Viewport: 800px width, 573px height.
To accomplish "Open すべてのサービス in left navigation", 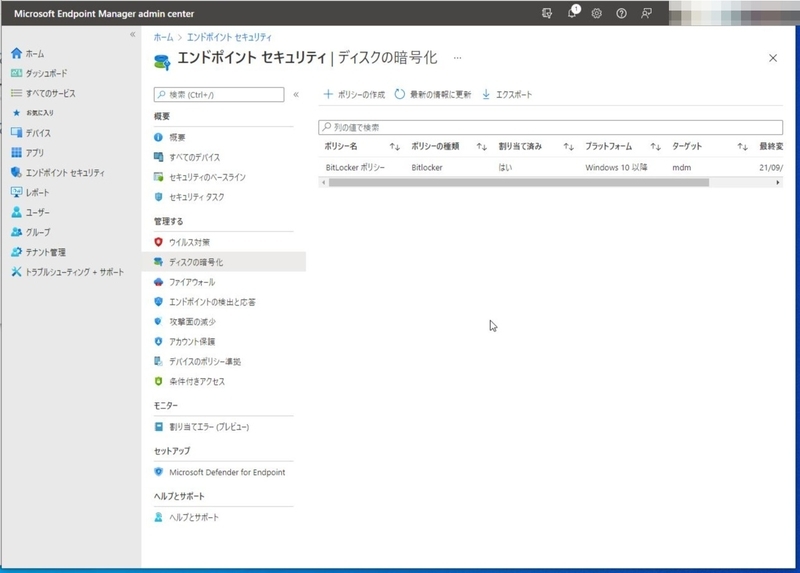I will point(50,93).
